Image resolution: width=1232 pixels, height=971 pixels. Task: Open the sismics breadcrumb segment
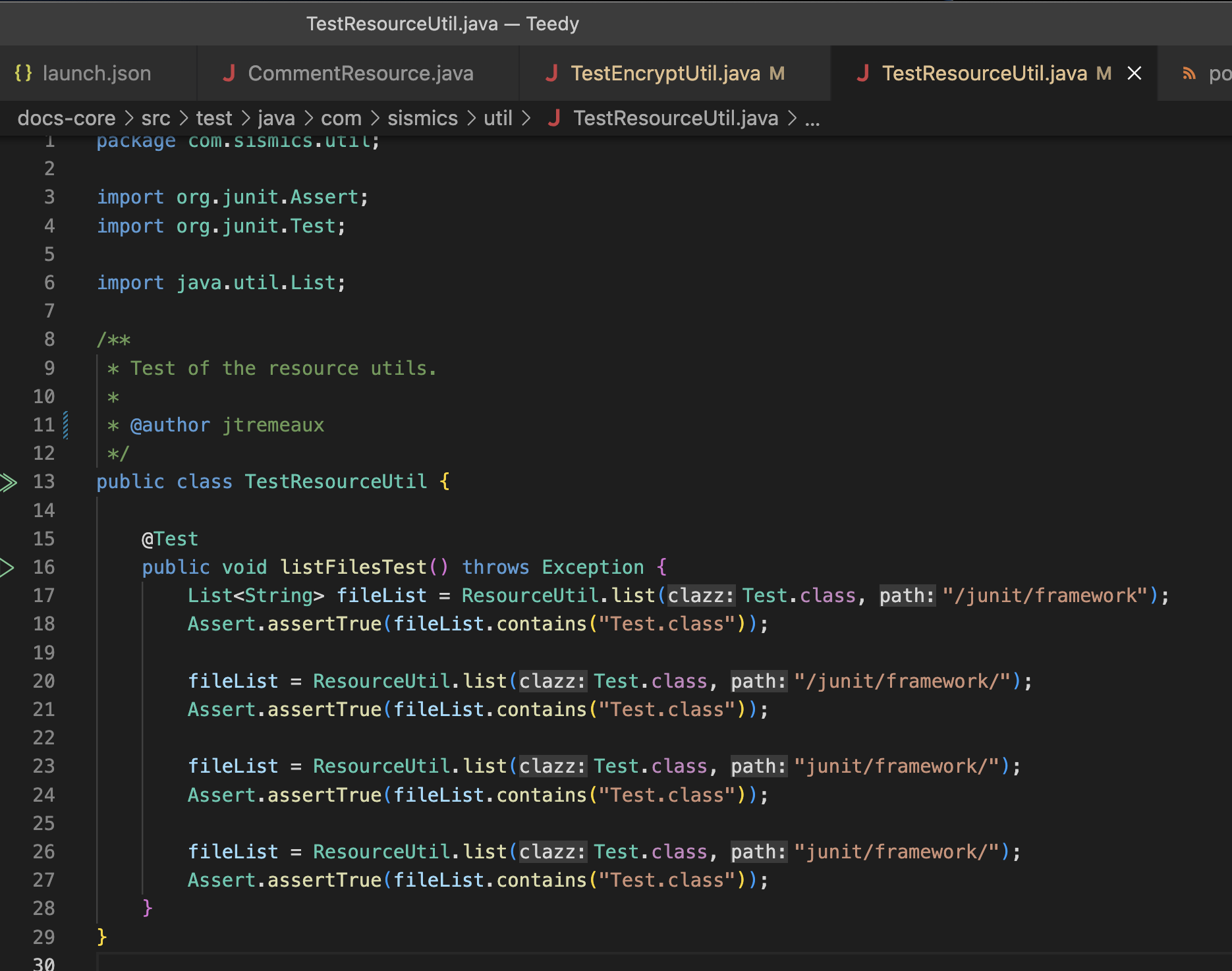coord(422,118)
